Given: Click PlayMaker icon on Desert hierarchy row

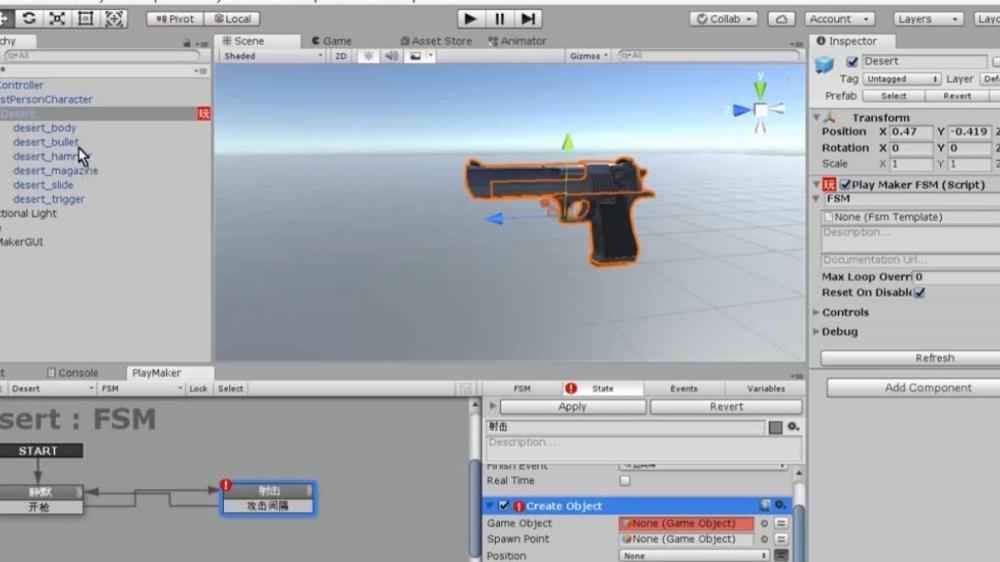Looking at the screenshot, I should (x=203, y=114).
